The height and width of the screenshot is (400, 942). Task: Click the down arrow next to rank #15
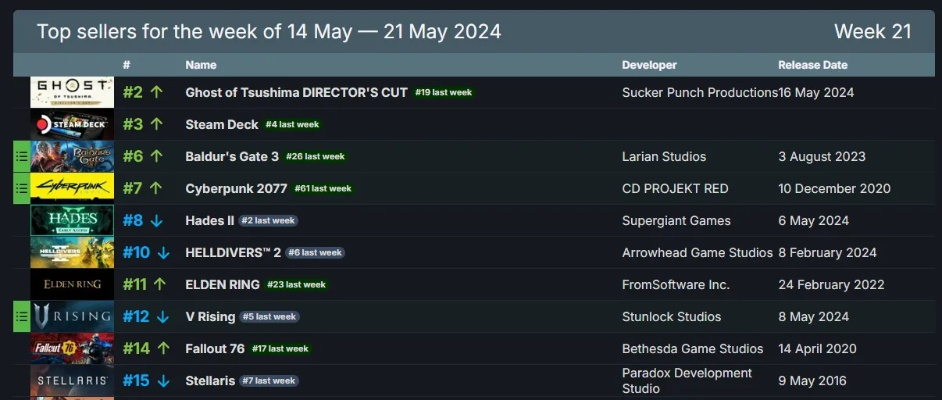[x=164, y=381]
